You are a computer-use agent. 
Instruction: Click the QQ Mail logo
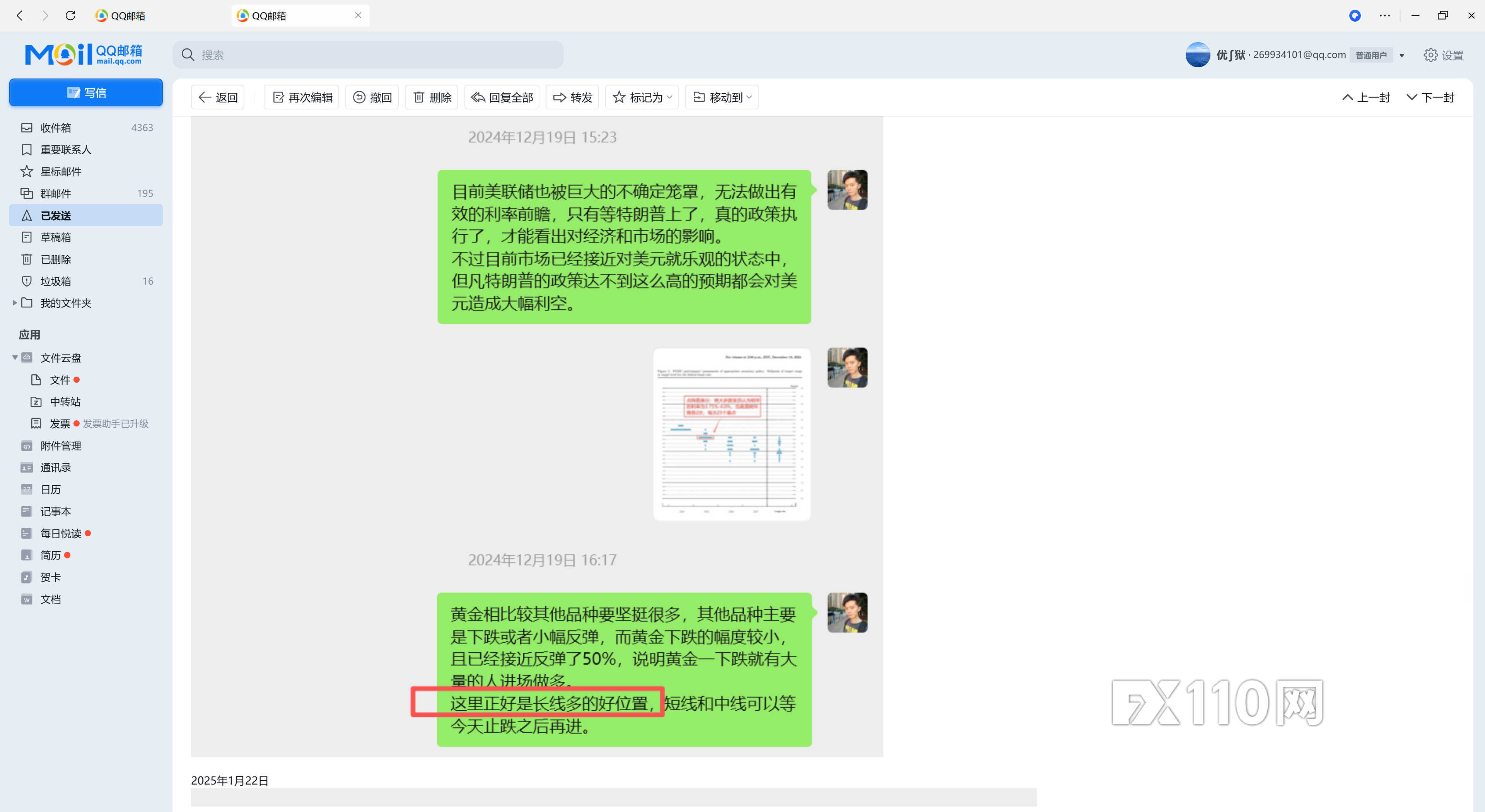[x=84, y=54]
